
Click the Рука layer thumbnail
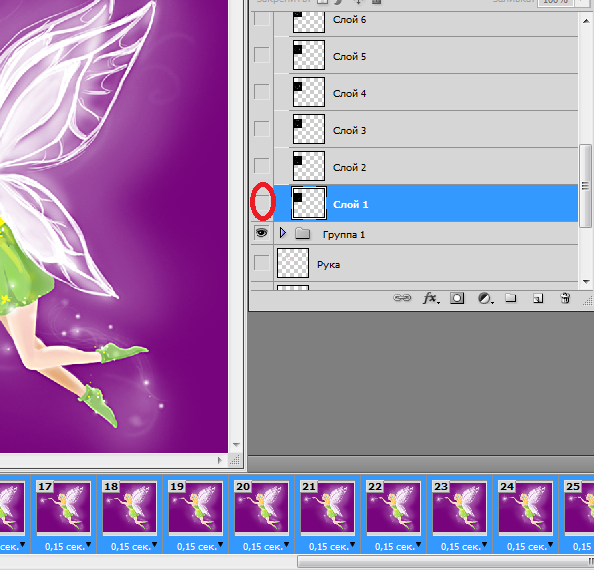tap(293, 263)
